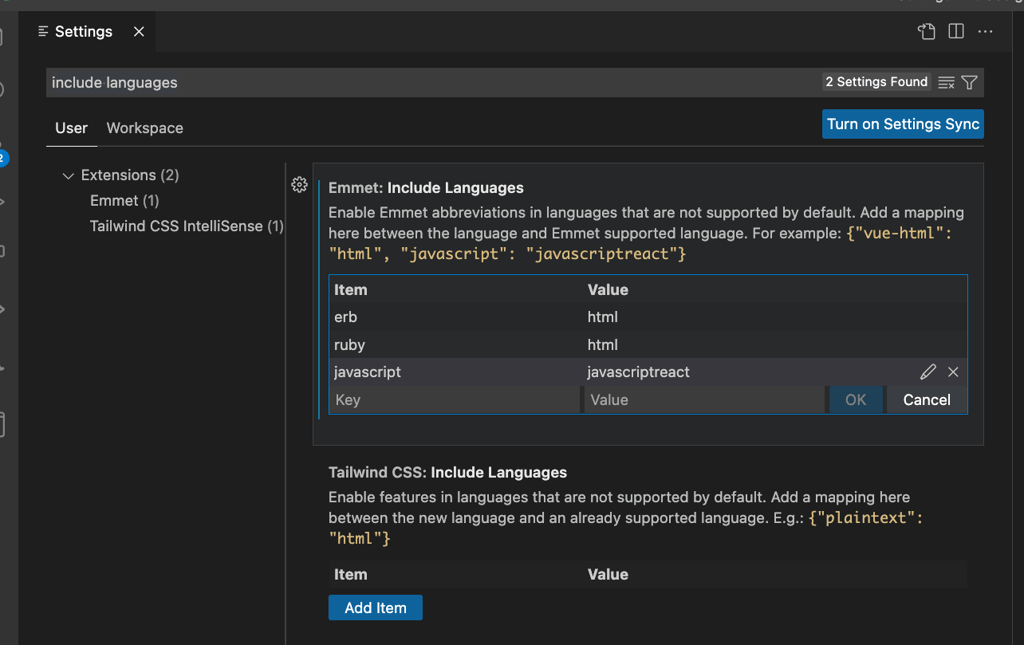Click the gear icon beside Emmet setting
1024x645 pixels.
tap(299, 185)
